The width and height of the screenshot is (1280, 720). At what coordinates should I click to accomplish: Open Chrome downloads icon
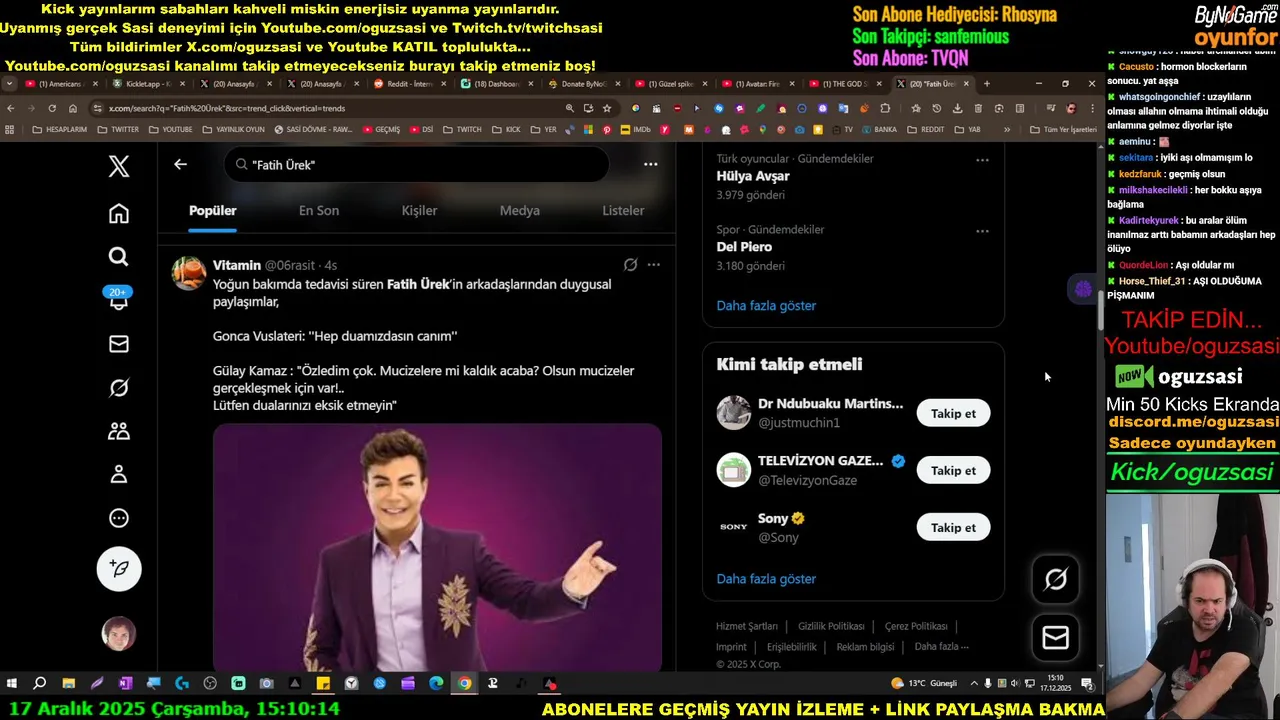coord(957,108)
